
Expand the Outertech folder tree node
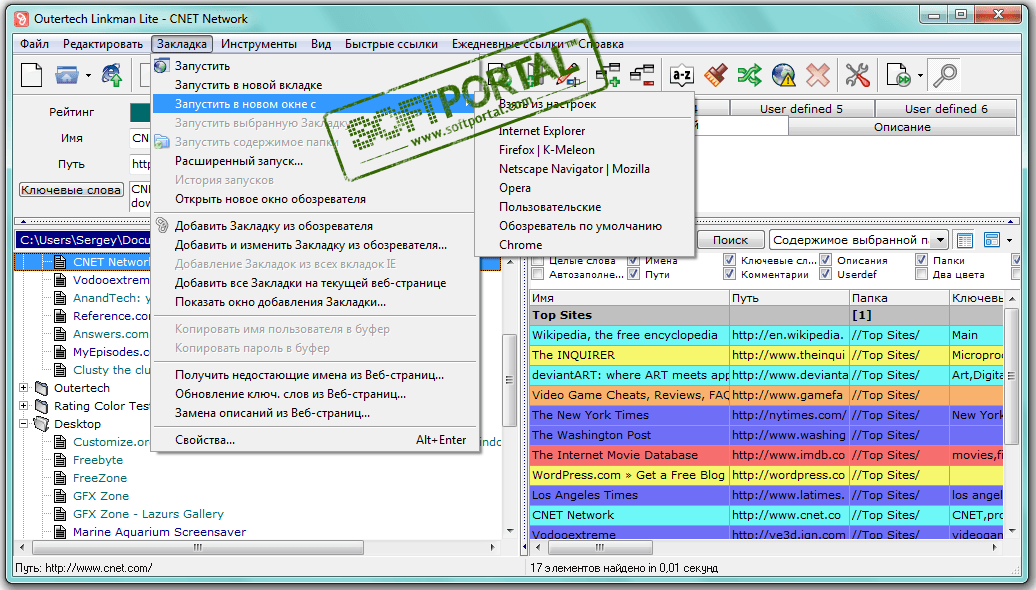[24, 388]
